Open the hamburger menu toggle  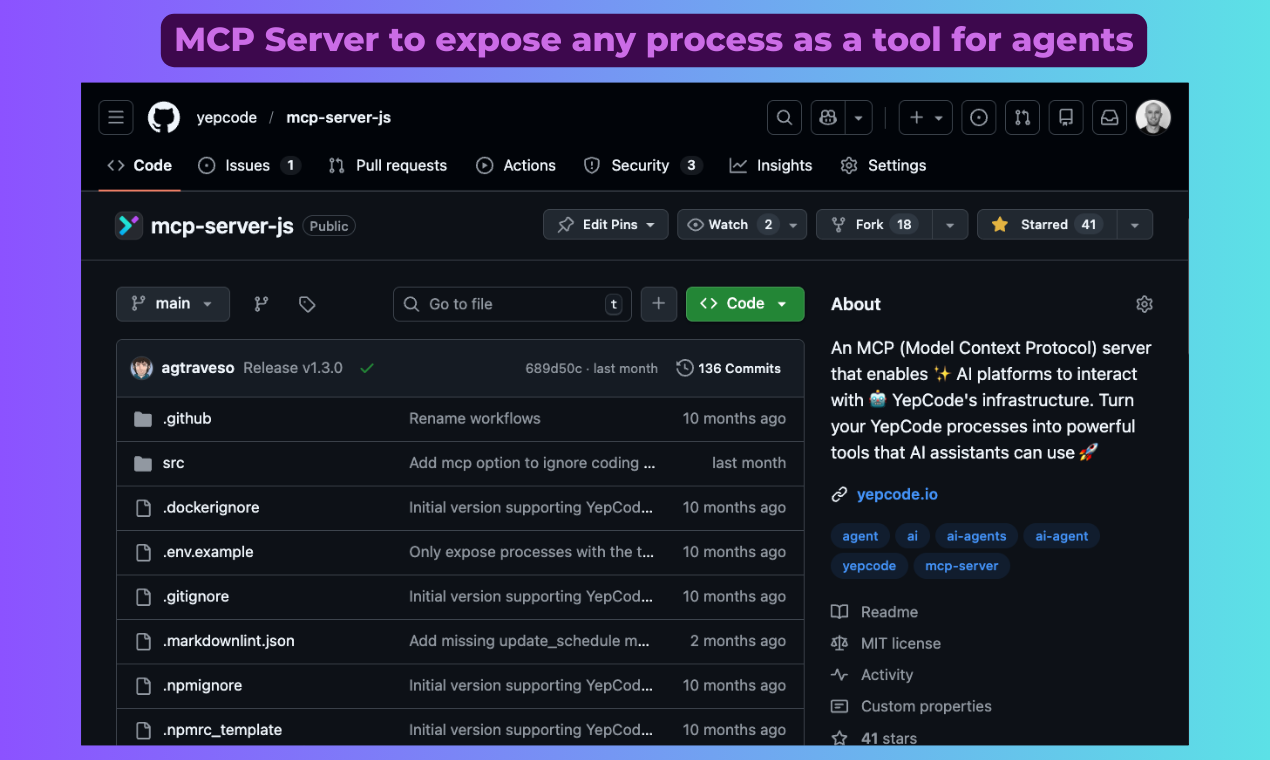coord(115,117)
